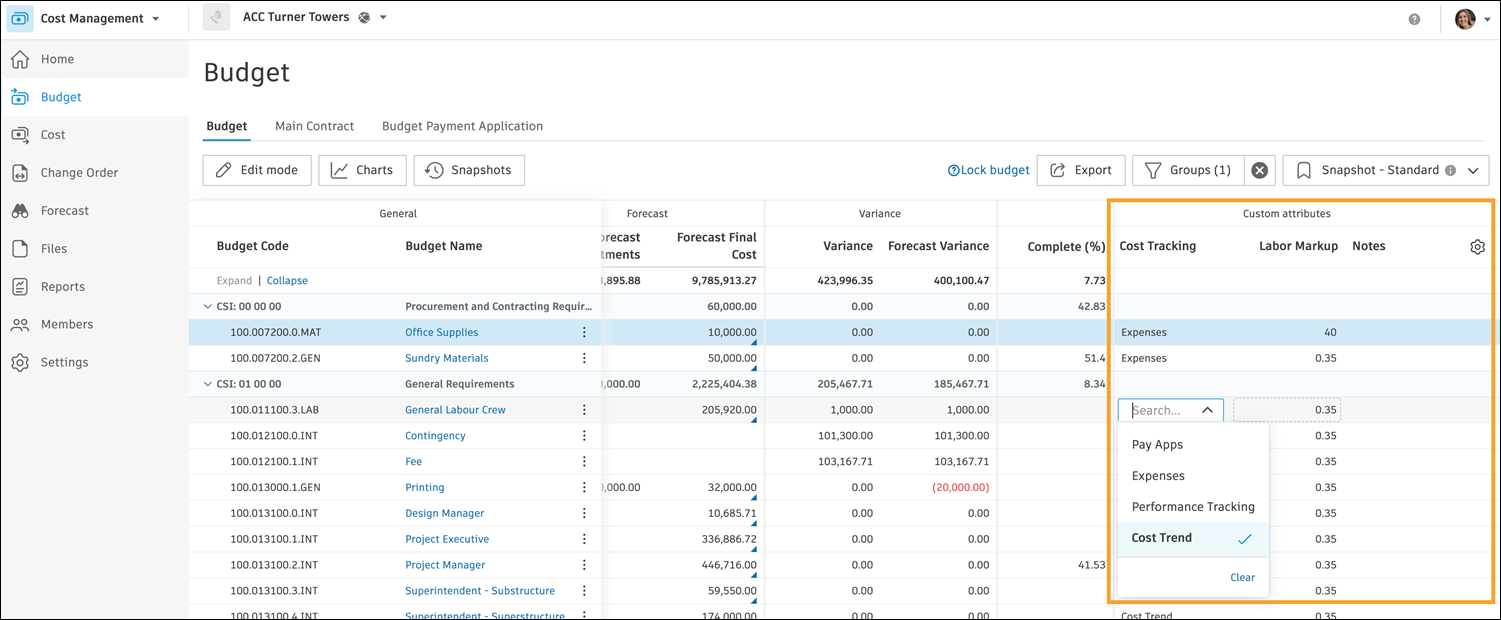The width and height of the screenshot is (1501, 620).
Task: Clear the Groups filter with X icon
Action: click(x=1260, y=171)
